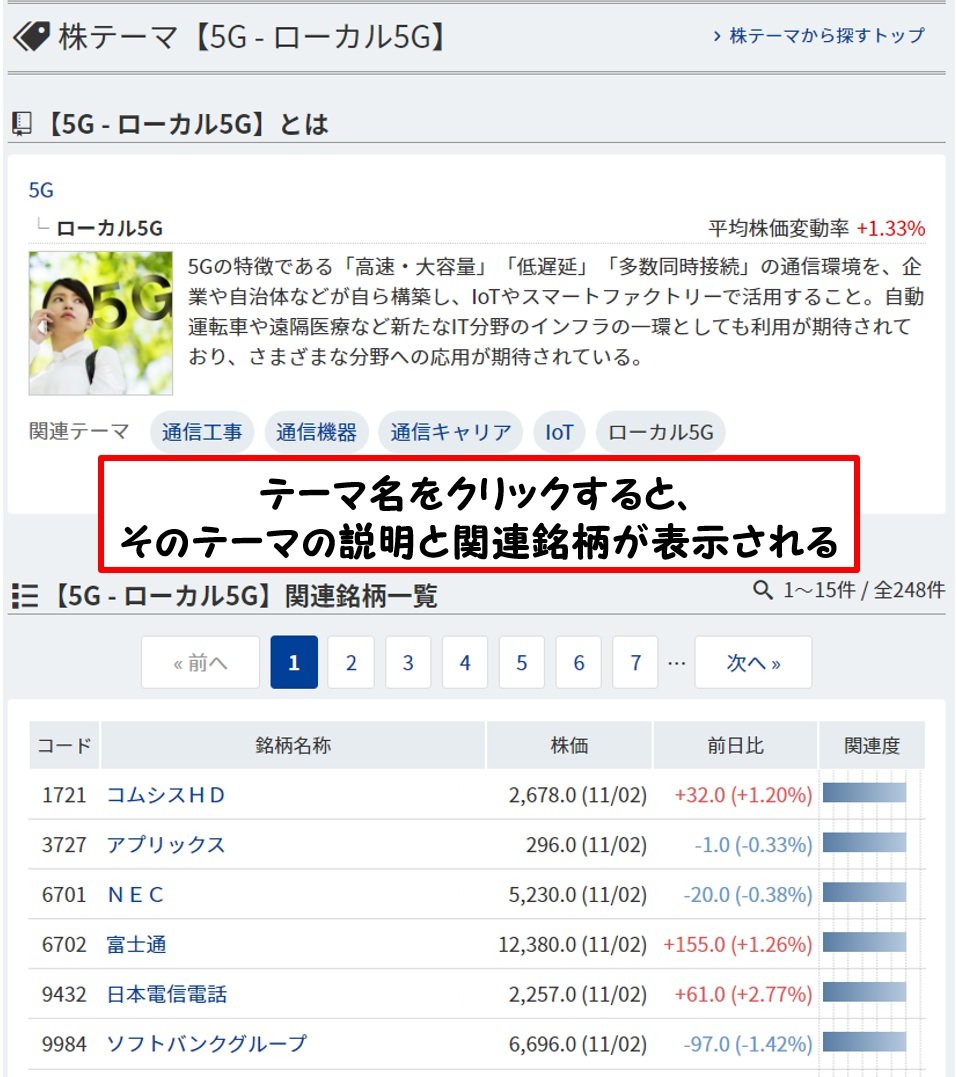Viewport: 957px width, 1077px height.
Task: Go to pagination page 6
Action: tap(578, 662)
